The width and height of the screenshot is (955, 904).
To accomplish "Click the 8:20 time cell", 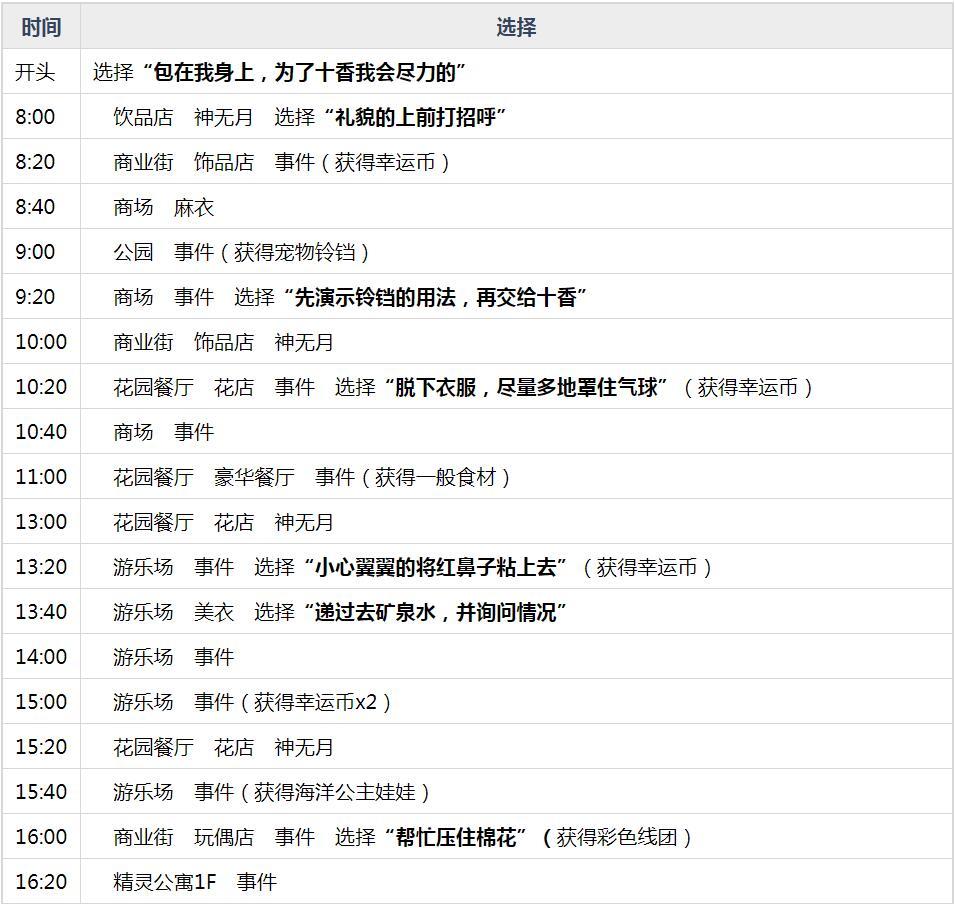I will [41, 161].
